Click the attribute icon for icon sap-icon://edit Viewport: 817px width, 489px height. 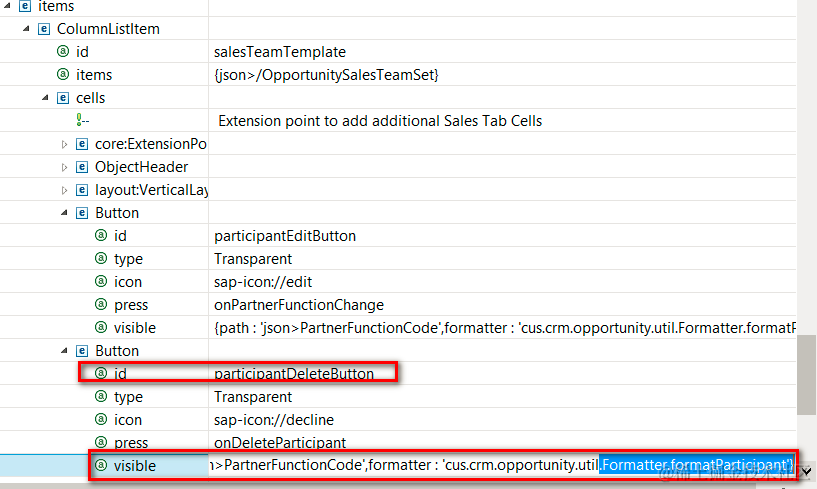pyautogui.click(x=101, y=281)
